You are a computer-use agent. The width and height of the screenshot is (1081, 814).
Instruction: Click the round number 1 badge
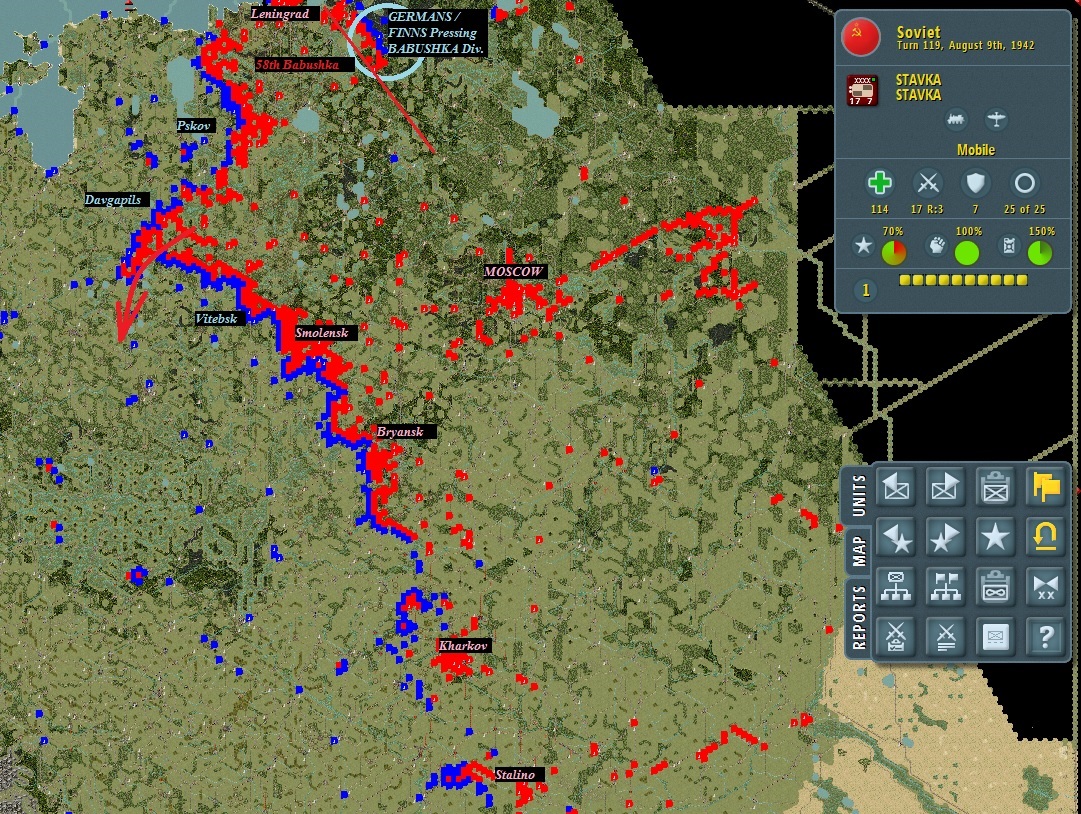tap(866, 290)
